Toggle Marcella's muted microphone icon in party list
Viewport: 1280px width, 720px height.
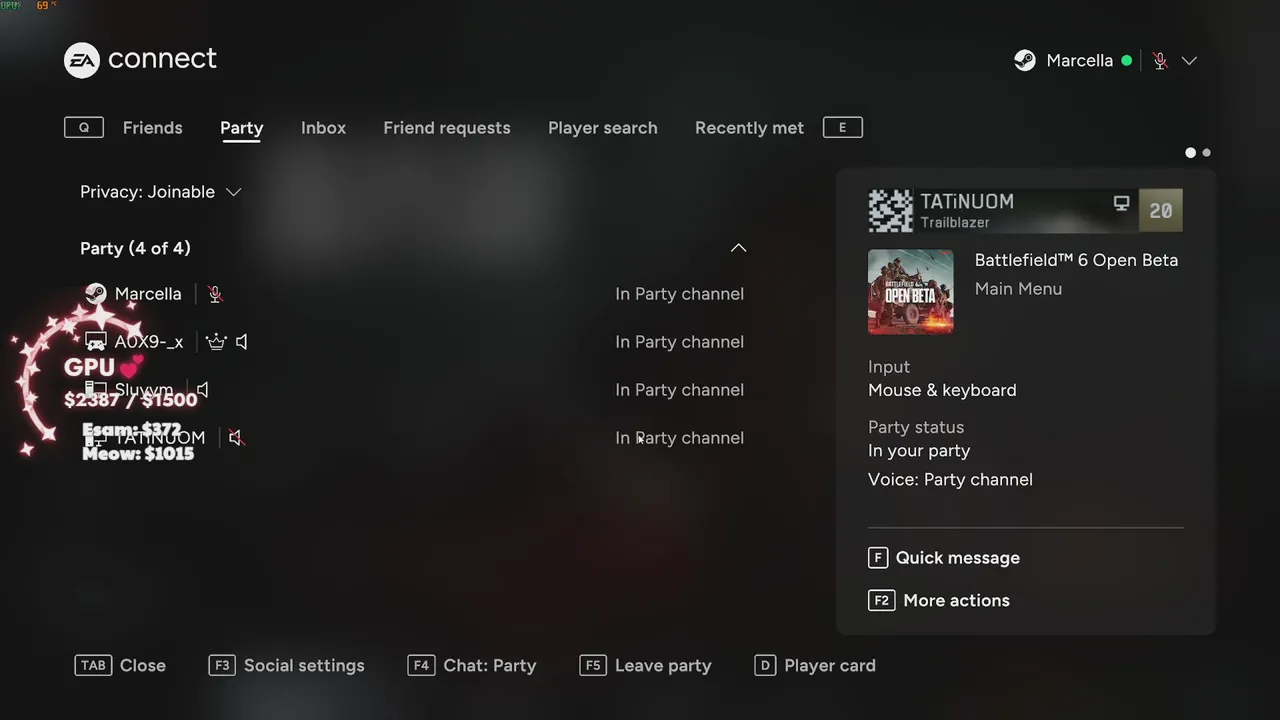pos(215,294)
